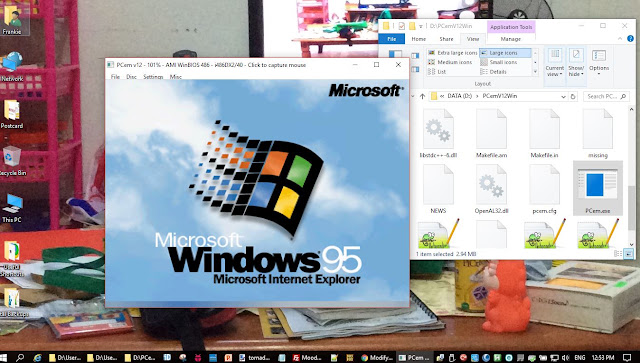Click the DATA (D:) breadcrumb
Image resolution: width=640 pixels, height=363 pixels.
[x=459, y=96]
